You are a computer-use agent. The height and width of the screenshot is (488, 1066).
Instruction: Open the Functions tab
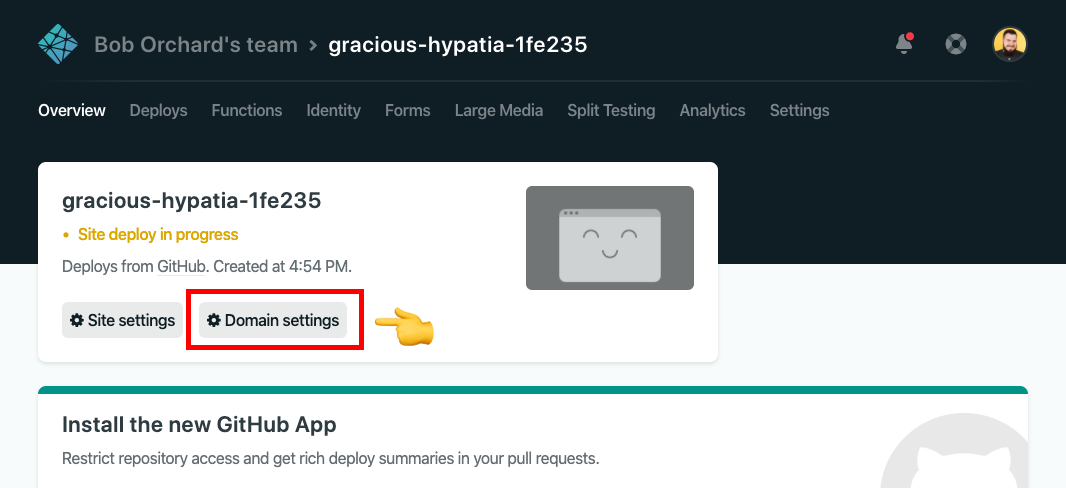tap(247, 110)
